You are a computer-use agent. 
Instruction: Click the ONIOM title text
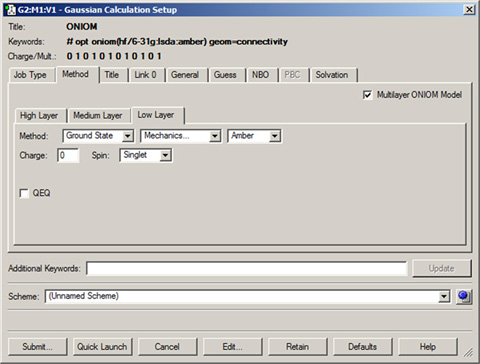(82, 27)
